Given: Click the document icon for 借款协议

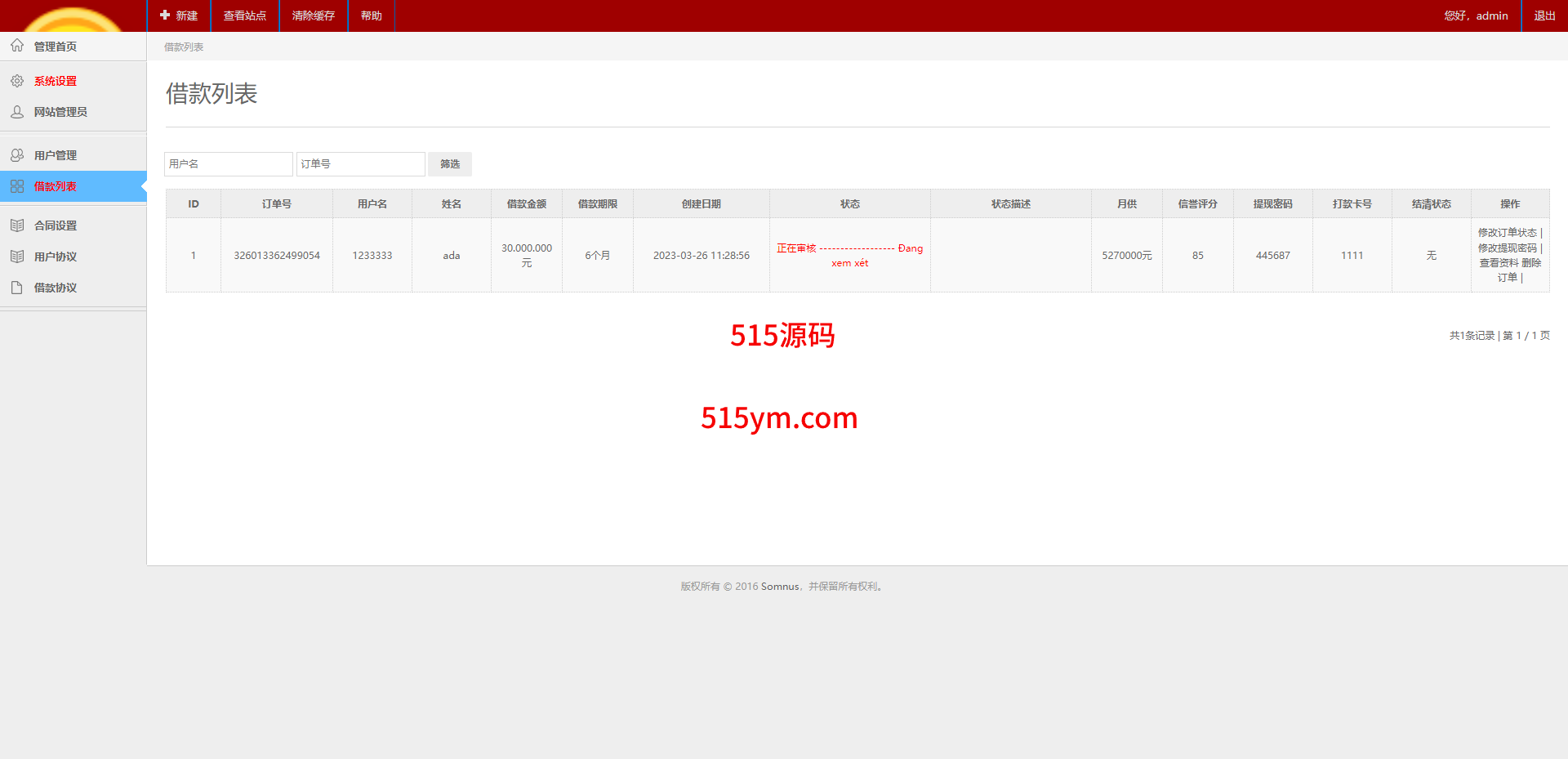Looking at the screenshot, I should (x=17, y=288).
